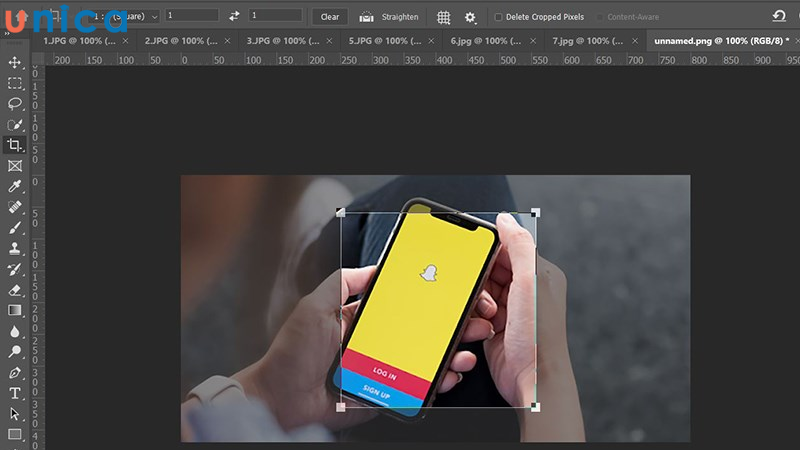This screenshot has width=800, height=450.
Task: Click the top-right crop corner handle
Action: coord(535,212)
